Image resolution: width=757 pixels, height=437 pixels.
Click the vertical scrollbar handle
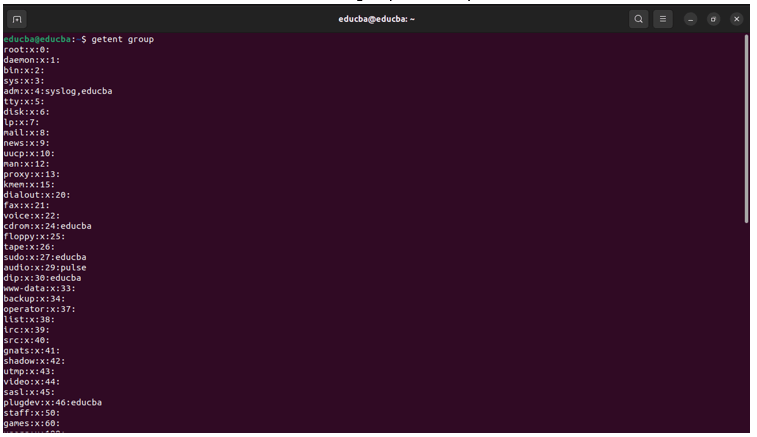(746, 129)
